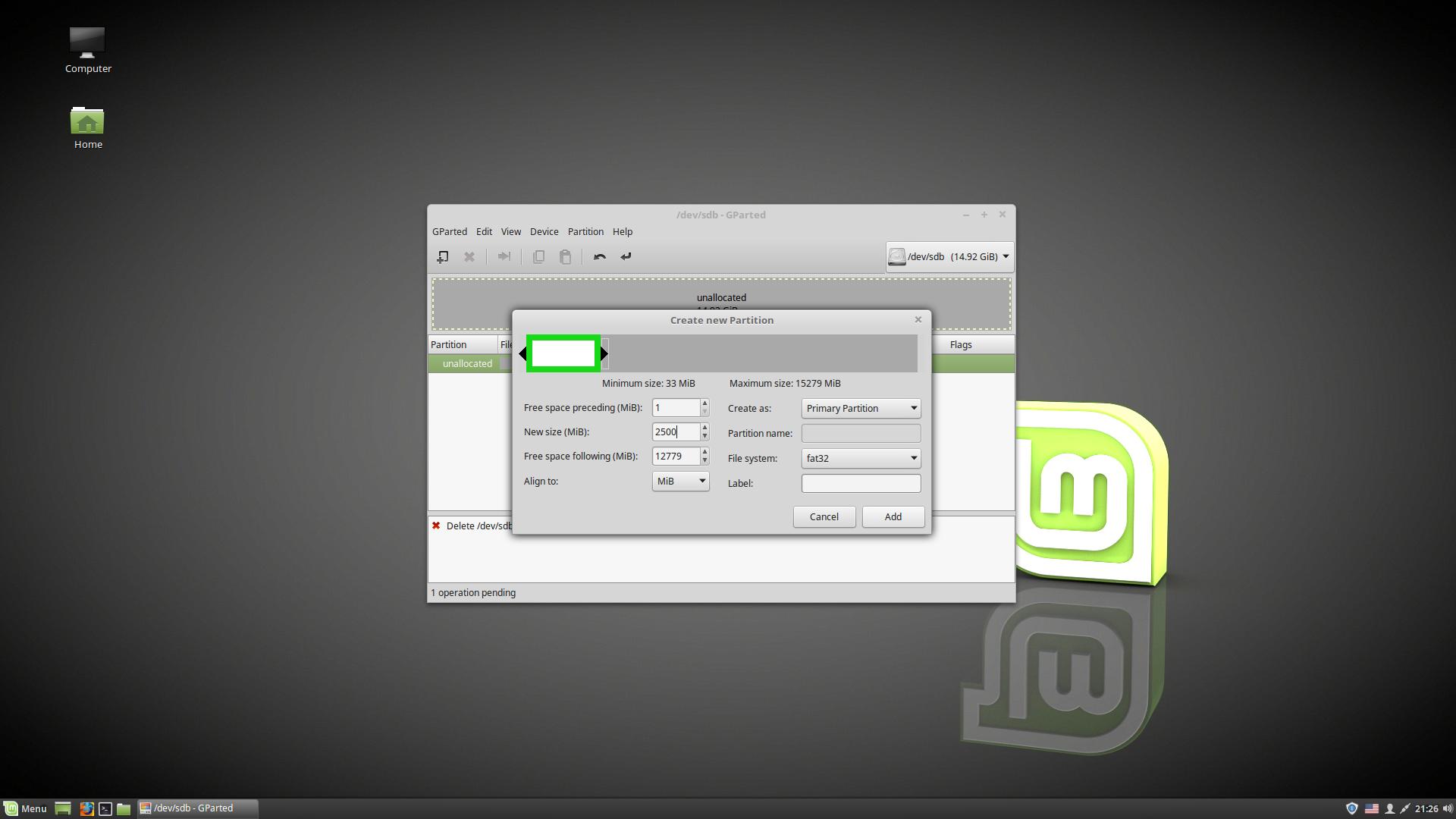1456x819 pixels.
Task: Click the network connection tray icon
Action: pos(1405,809)
